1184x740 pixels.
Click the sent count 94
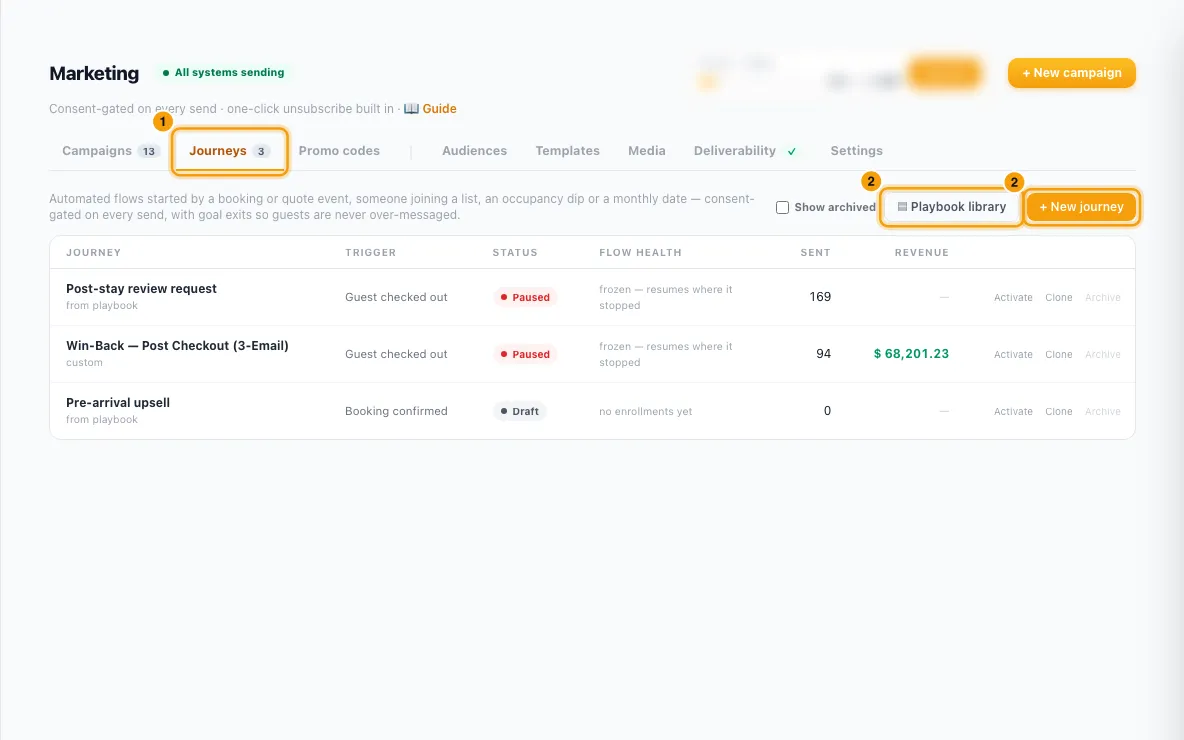point(824,353)
